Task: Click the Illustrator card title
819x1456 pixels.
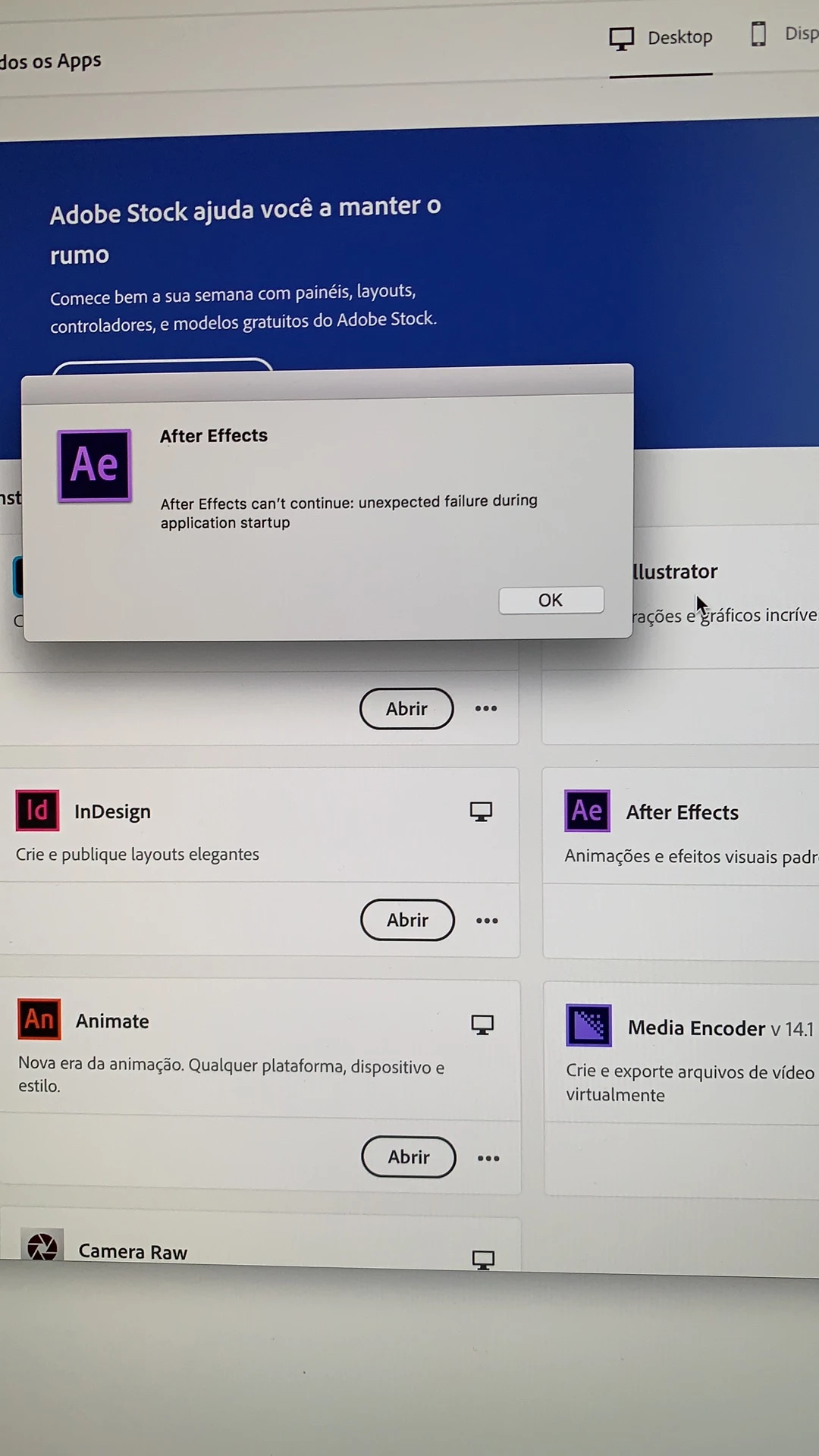Action: click(x=675, y=571)
